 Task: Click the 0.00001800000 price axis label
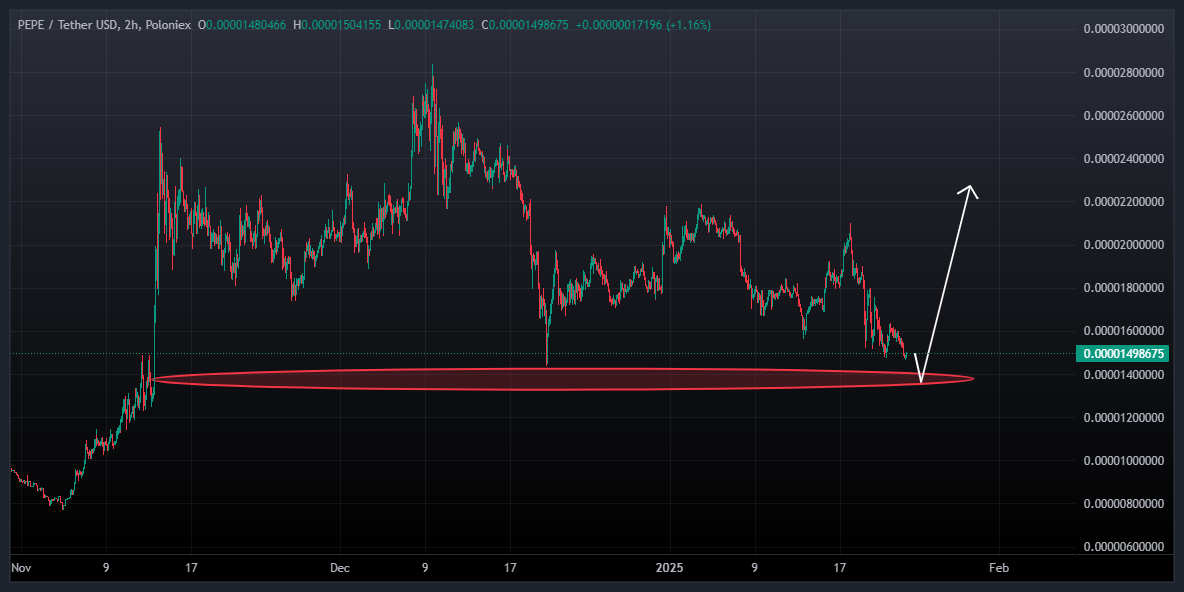(1122, 288)
